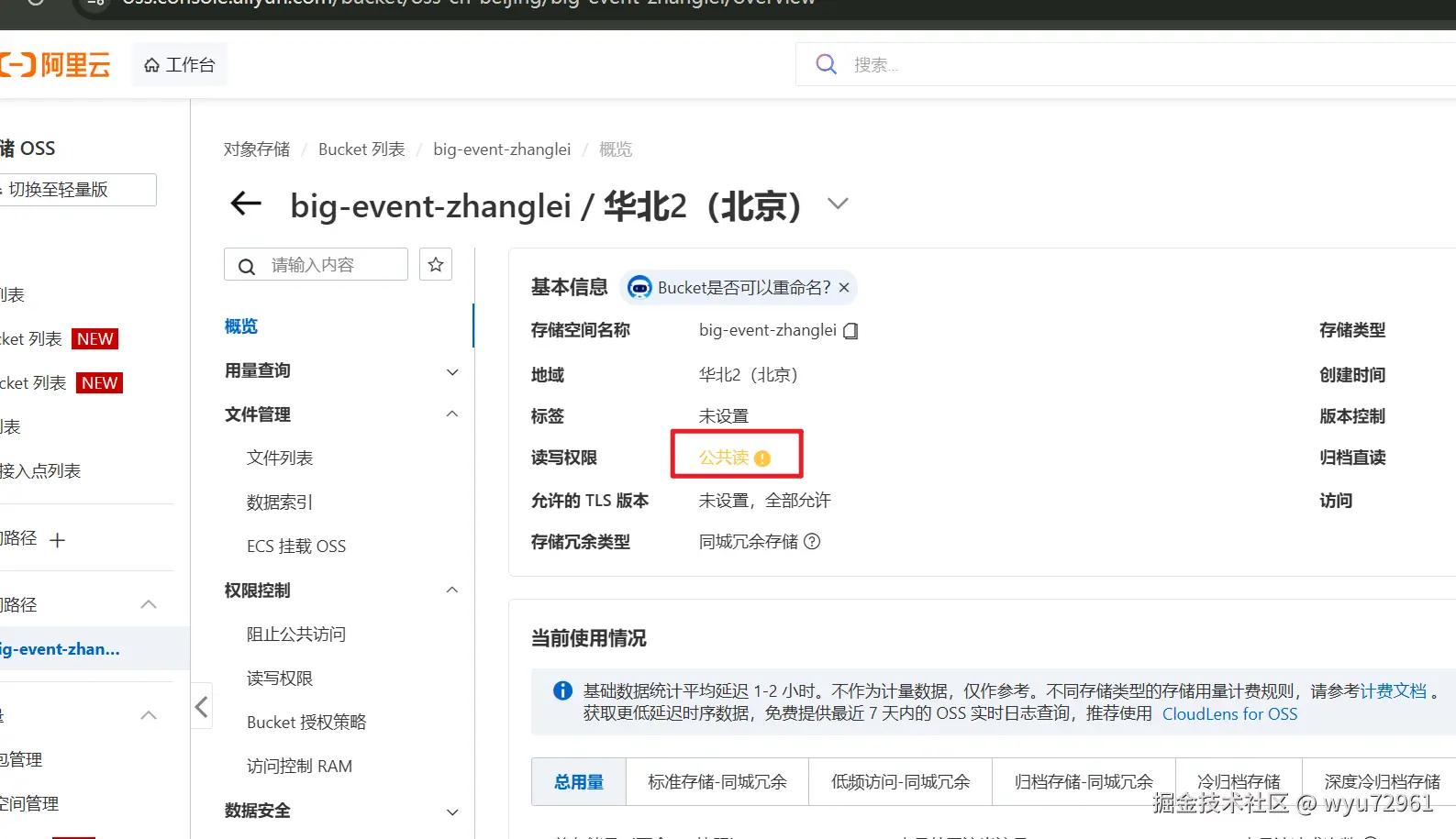
Task: Open the Bucket是否可以重命名? tip
Action: [744, 288]
